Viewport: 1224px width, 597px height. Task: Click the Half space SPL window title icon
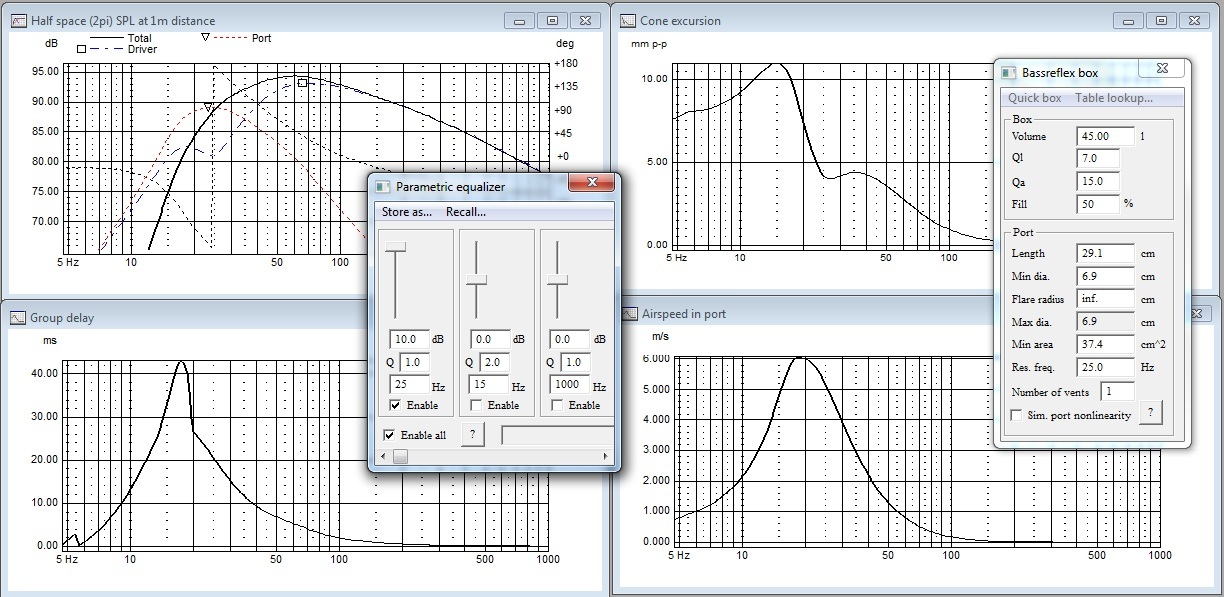pyautogui.click(x=18, y=20)
